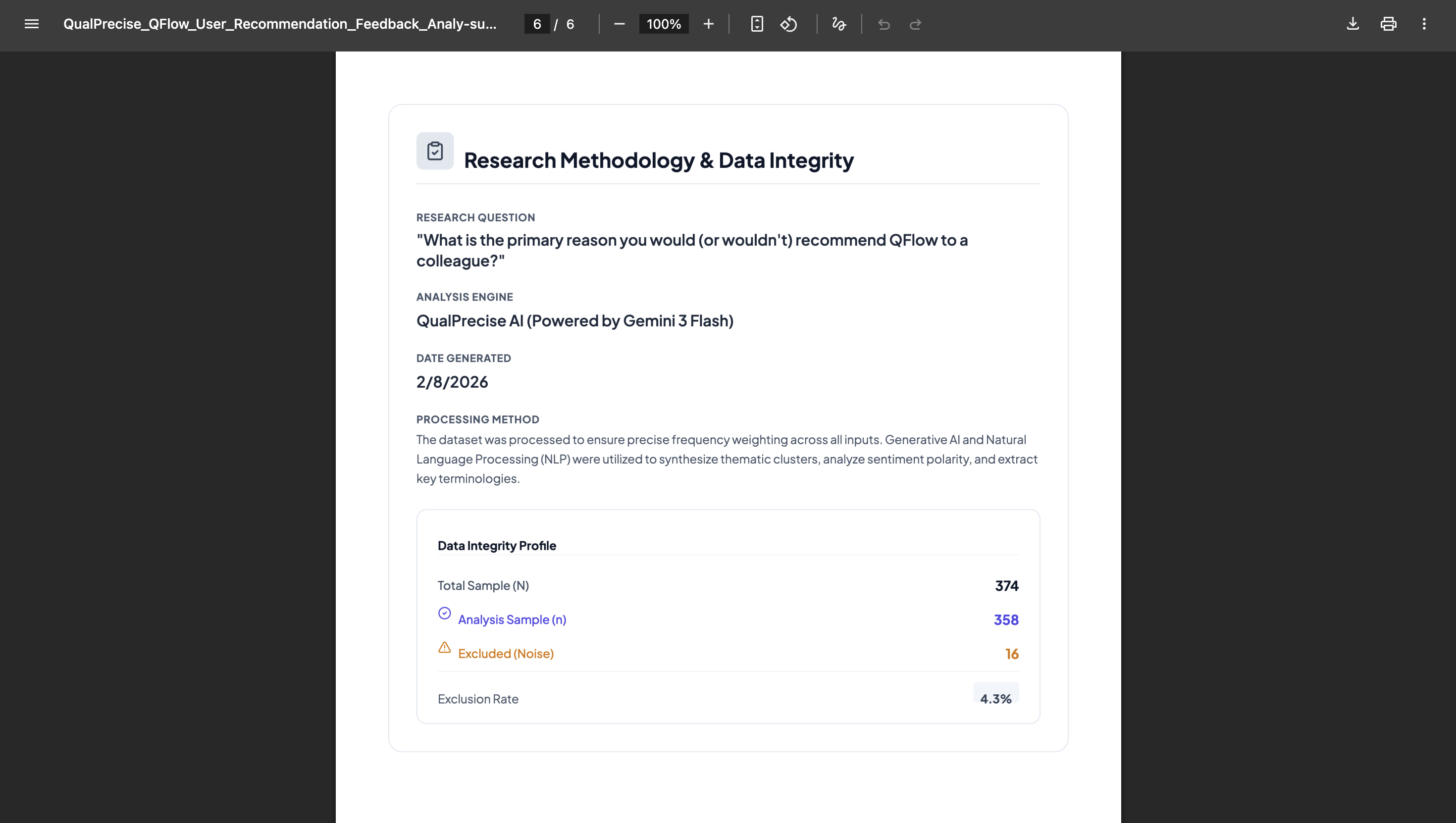Click the fit to page icon
Image resolution: width=1456 pixels, height=823 pixels.
point(757,24)
